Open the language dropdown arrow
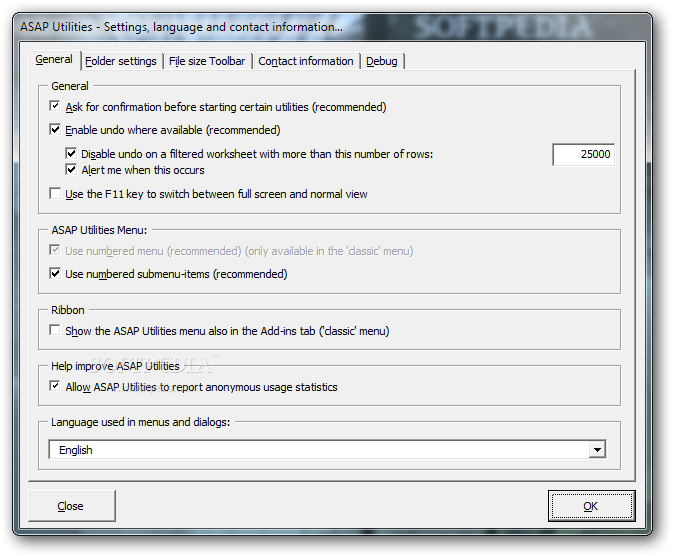Screen dimensions: 673x556 coord(597,450)
